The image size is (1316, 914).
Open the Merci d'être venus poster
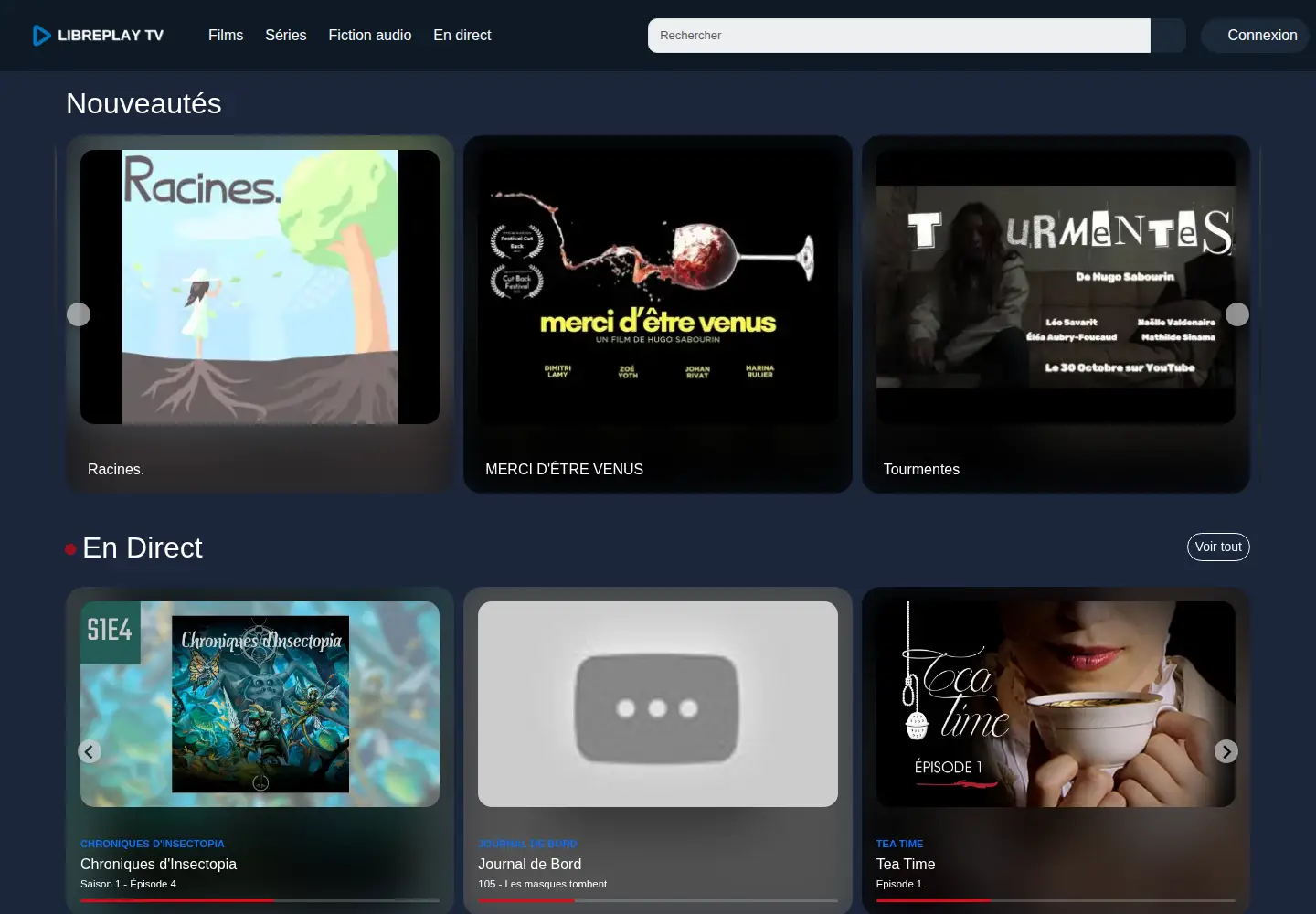(658, 287)
